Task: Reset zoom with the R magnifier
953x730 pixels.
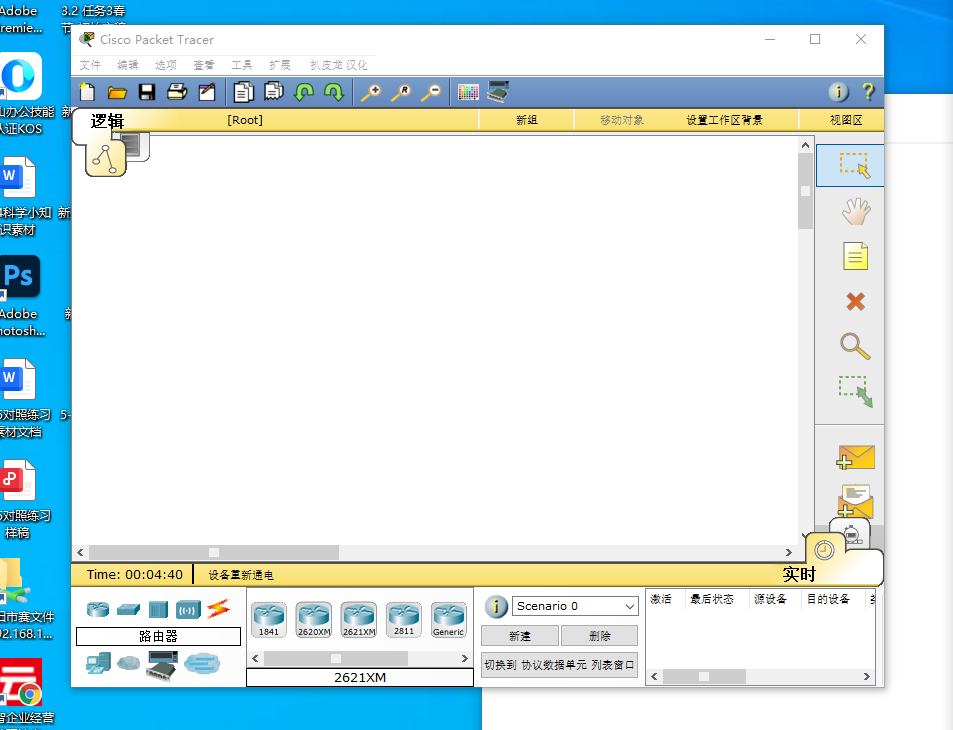Action: click(x=401, y=92)
